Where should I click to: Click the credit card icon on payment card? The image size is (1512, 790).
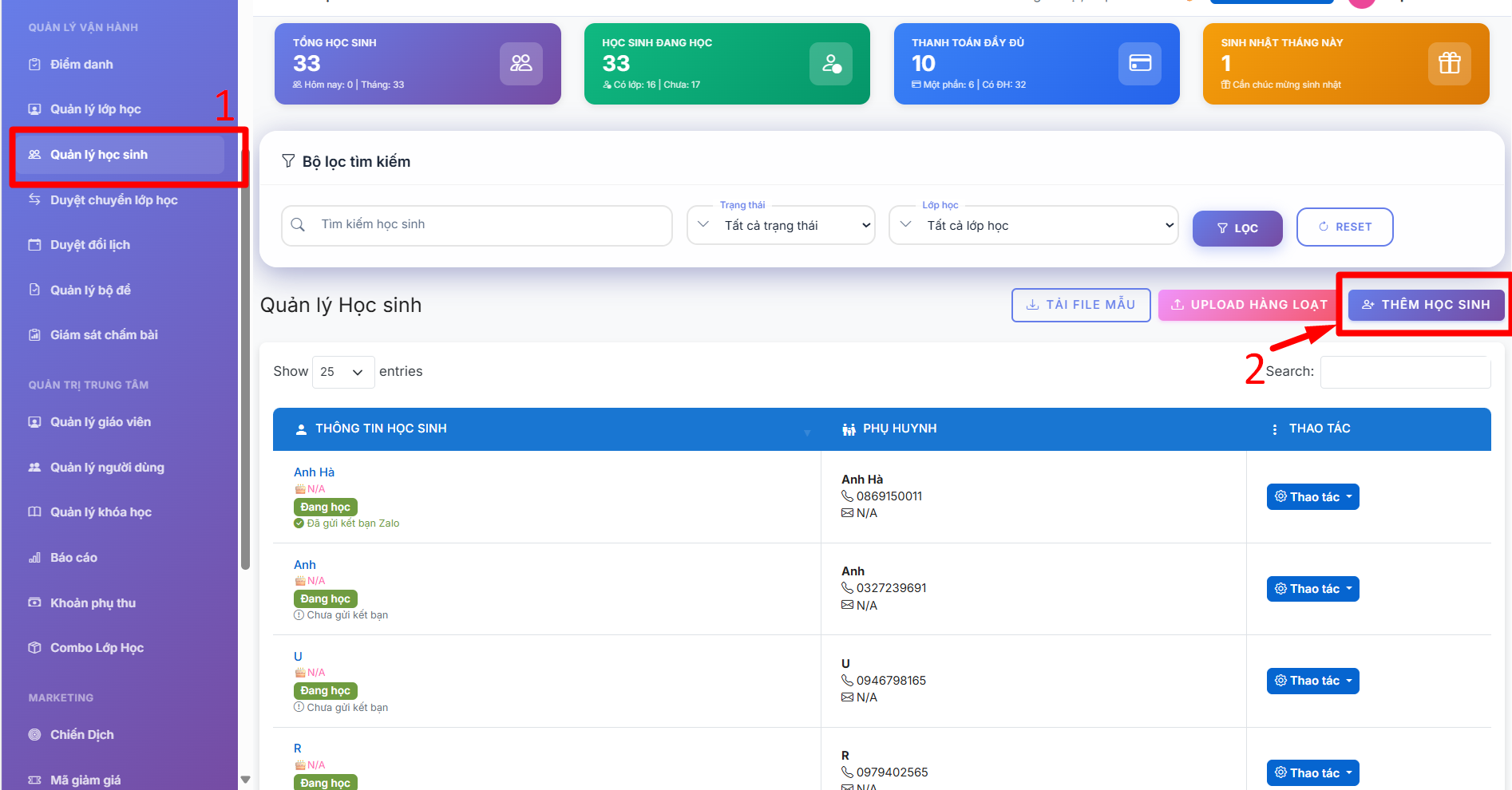pos(1139,63)
